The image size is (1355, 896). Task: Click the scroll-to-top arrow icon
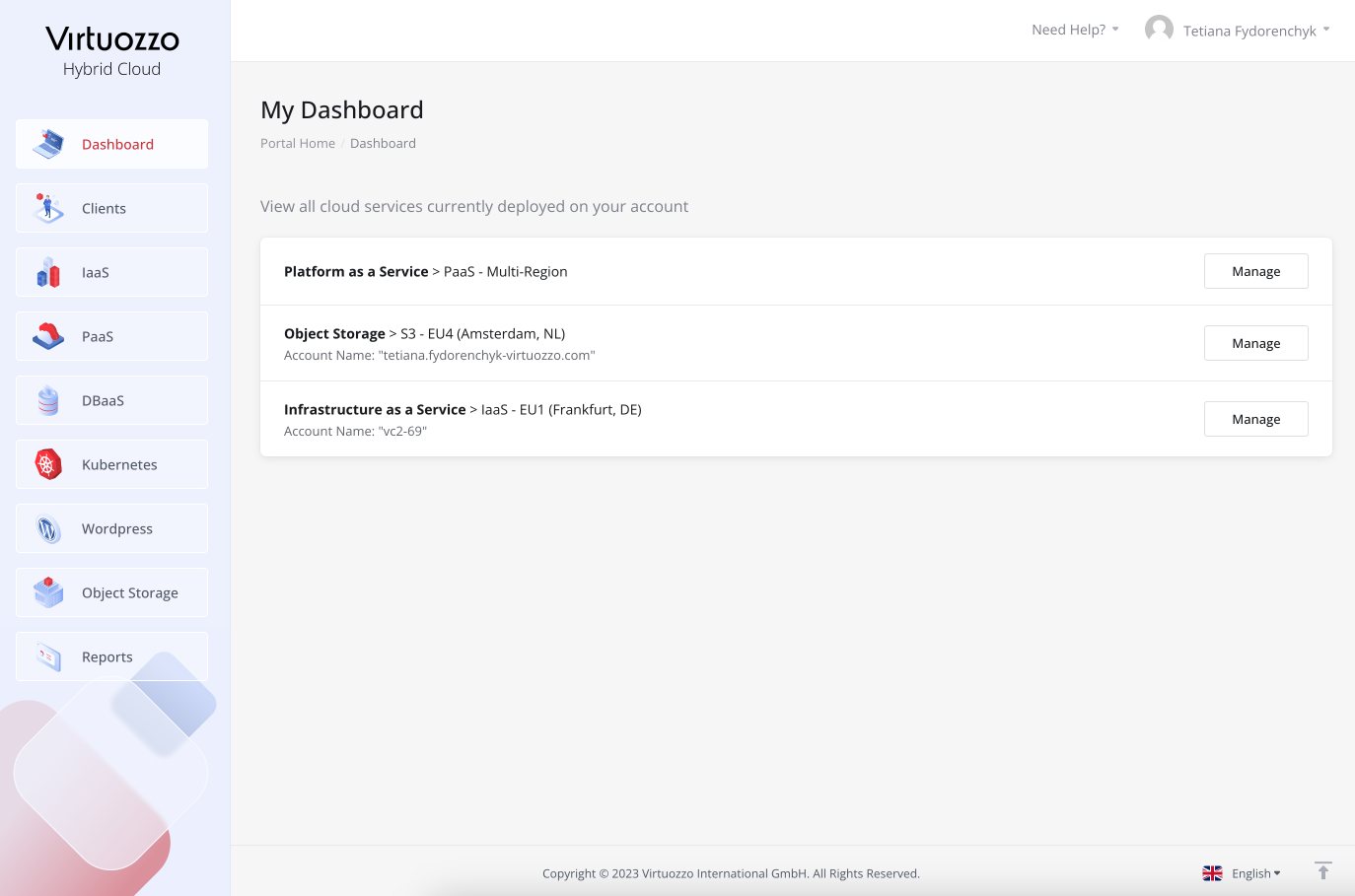coord(1323,870)
